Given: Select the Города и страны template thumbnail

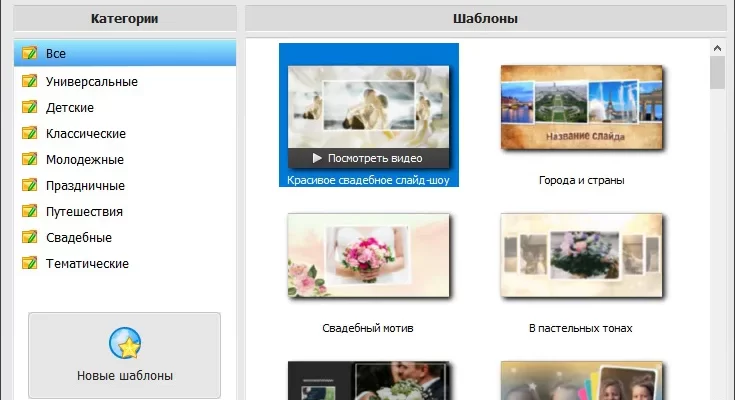Looking at the screenshot, I should [581, 107].
